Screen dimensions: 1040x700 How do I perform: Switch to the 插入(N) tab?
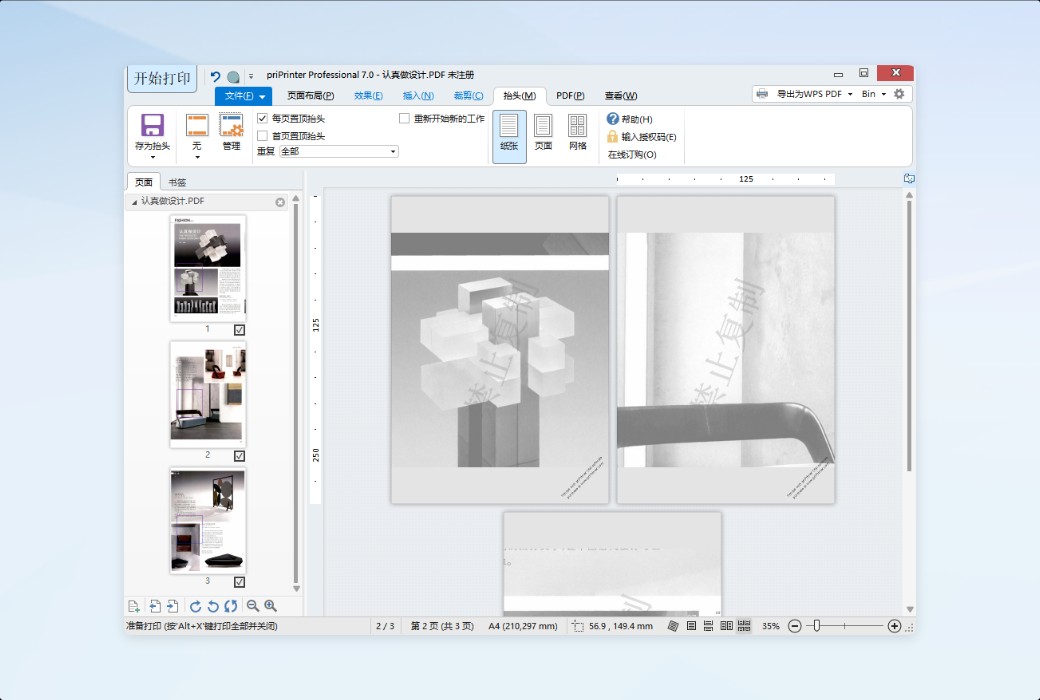[418, 96]
